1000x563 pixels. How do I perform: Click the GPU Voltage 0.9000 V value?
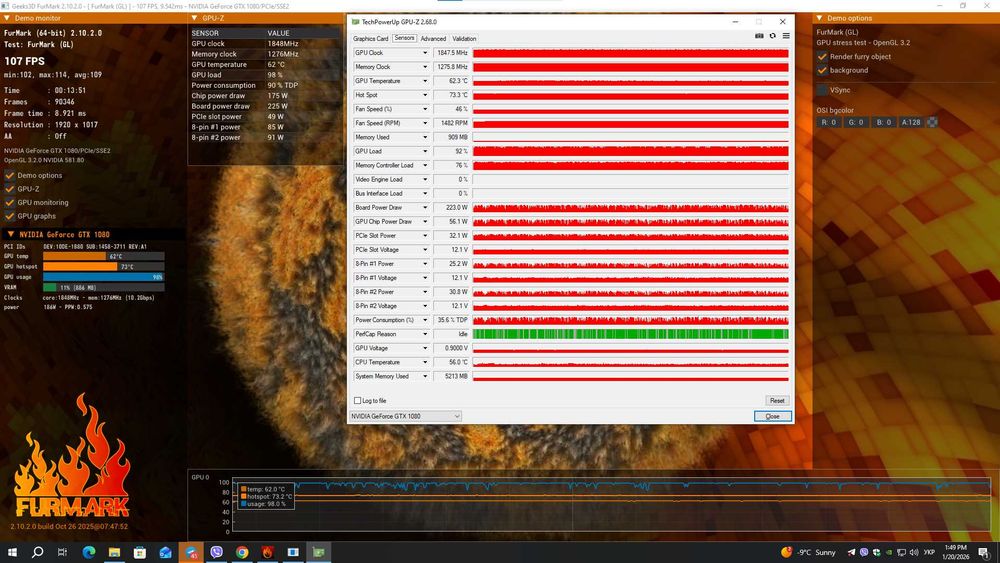click(x=452, y=348)
